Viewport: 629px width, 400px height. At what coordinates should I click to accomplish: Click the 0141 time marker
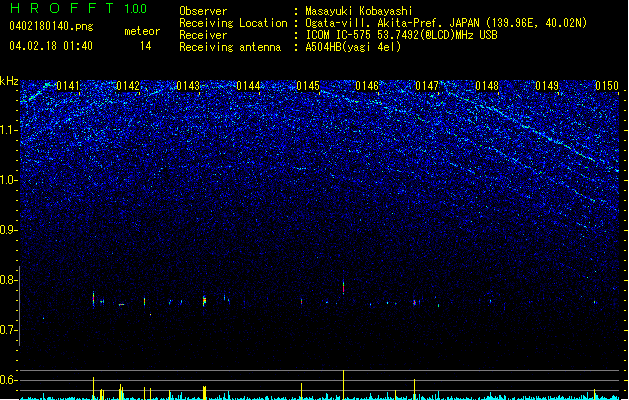[68, 86]
